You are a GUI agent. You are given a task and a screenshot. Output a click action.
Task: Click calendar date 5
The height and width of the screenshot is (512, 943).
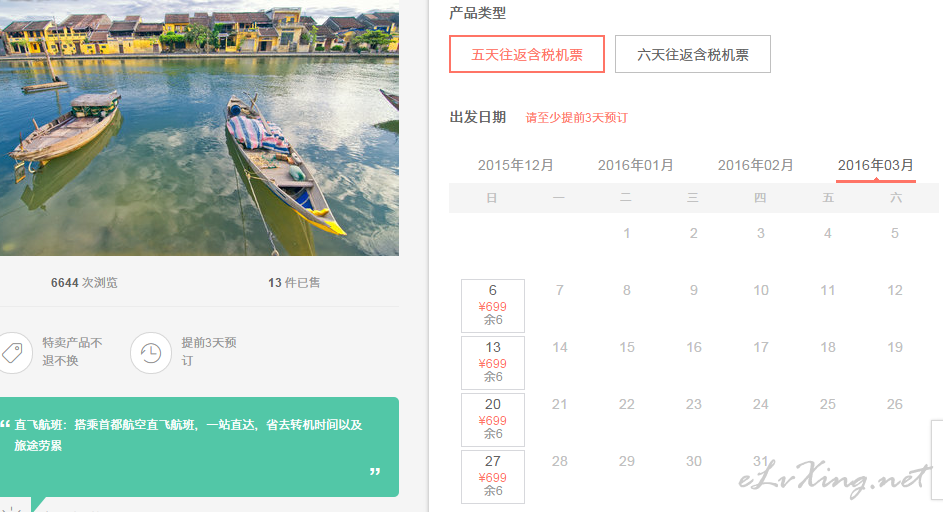click(895, 233)
